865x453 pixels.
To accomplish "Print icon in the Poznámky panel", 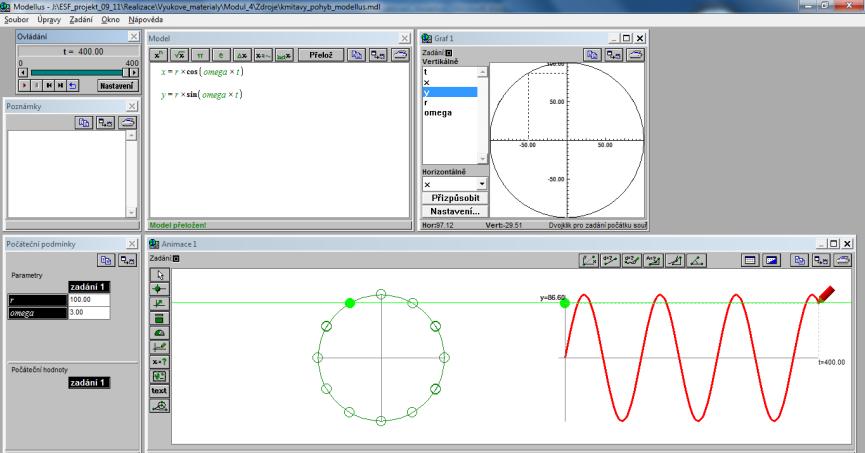I will (127, 122).
